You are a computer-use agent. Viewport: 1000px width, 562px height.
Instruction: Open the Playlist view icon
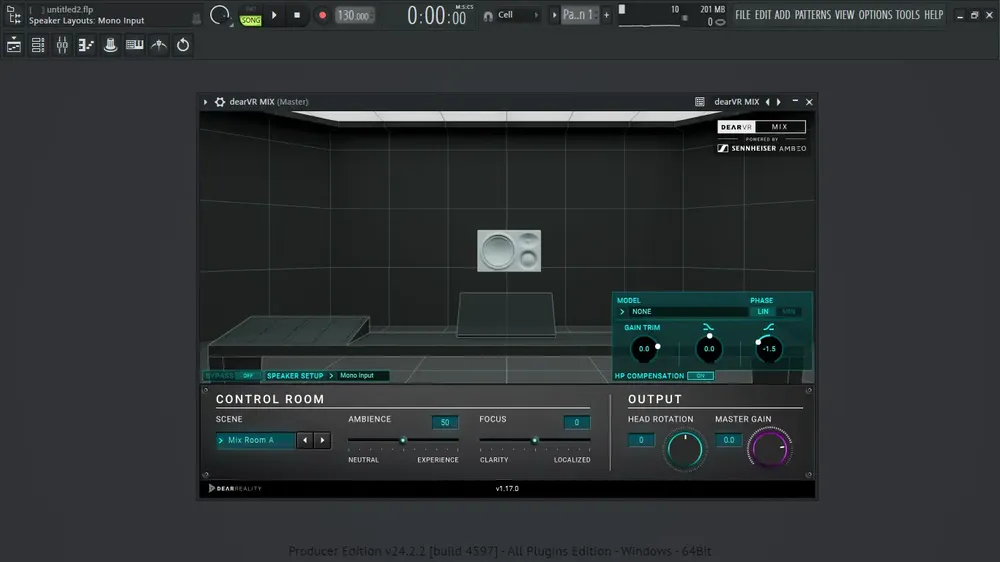pos(13,45)
